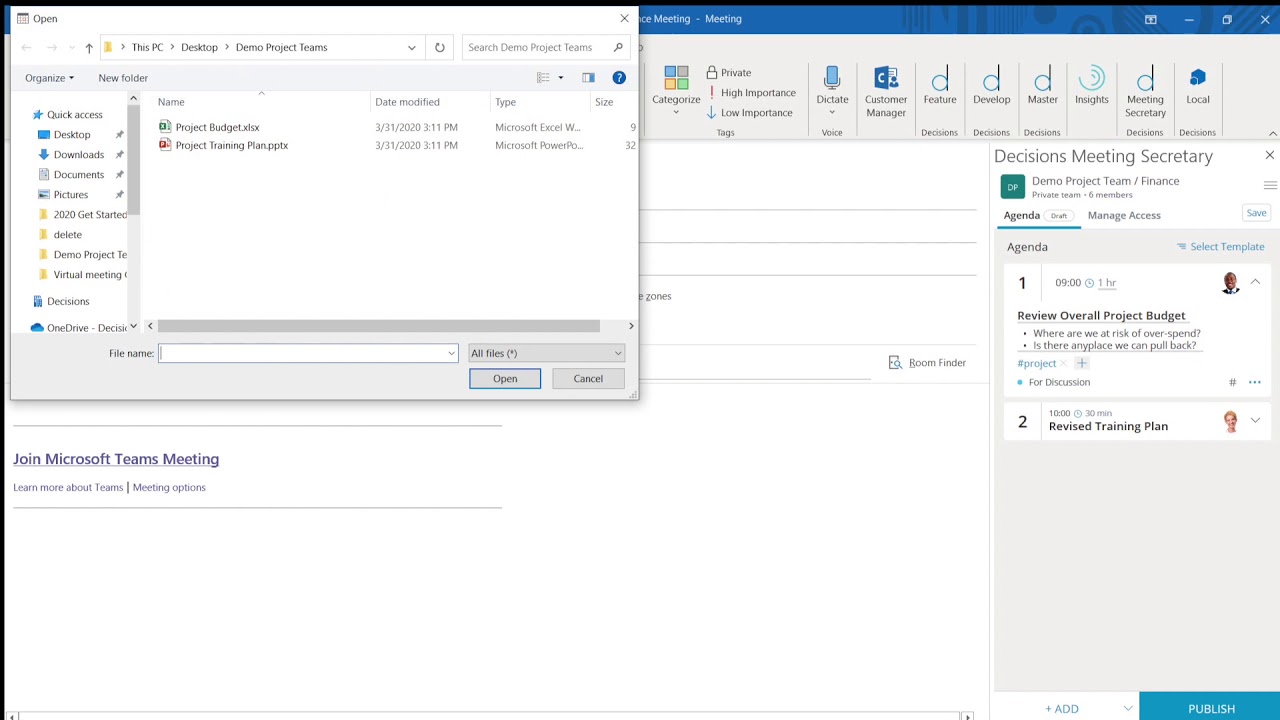
Task: Open the more options dots on agenda item 1
Action: 1255,382
